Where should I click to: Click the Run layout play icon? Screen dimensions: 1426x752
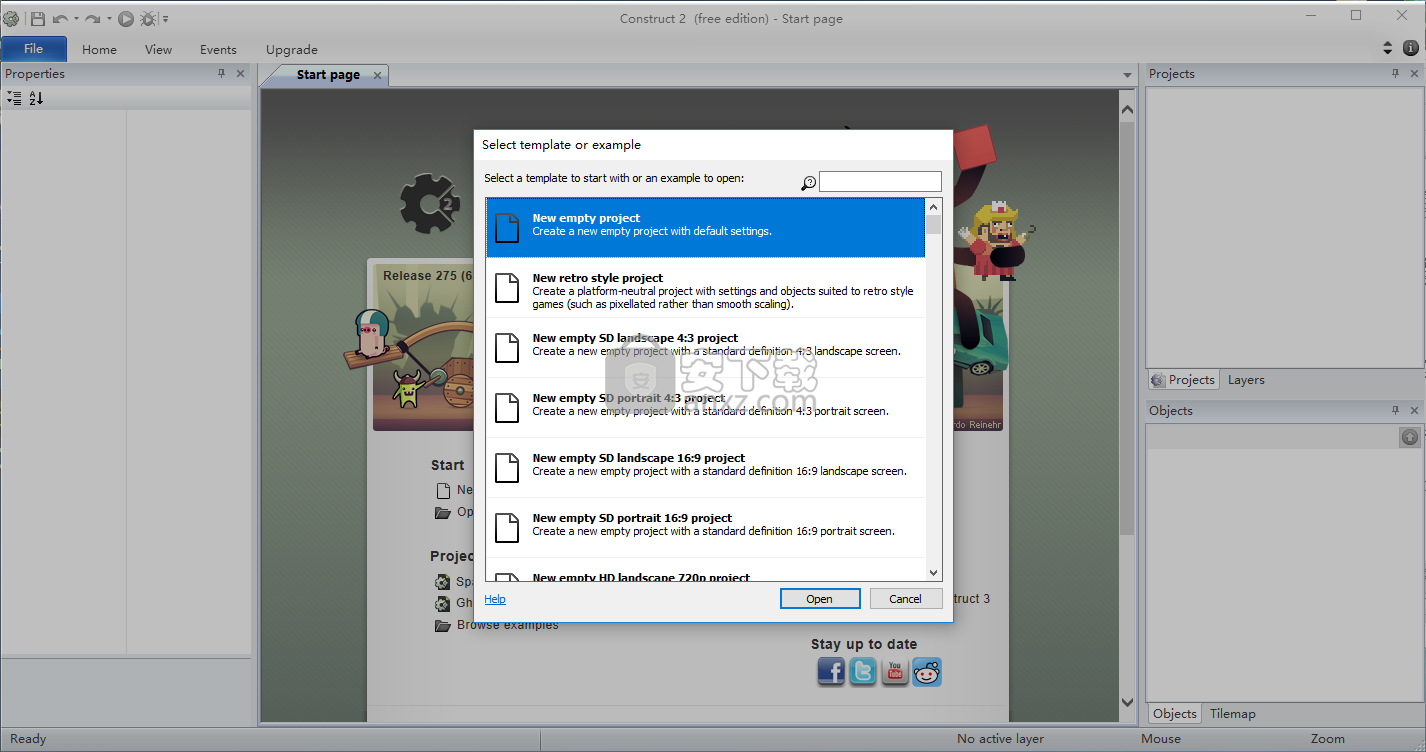point(126,18)
